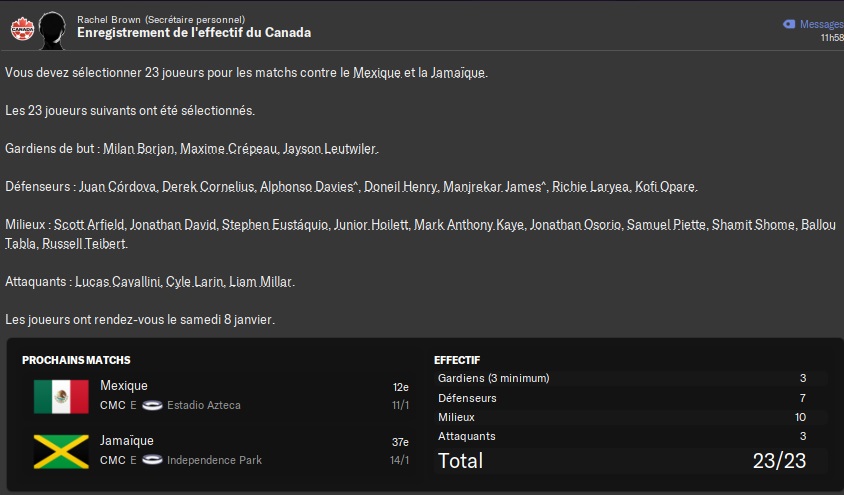Click the stadium icon beside Independence Park
Screen dimensions: 844x495
pyautogui.click(x=152, y=460)
